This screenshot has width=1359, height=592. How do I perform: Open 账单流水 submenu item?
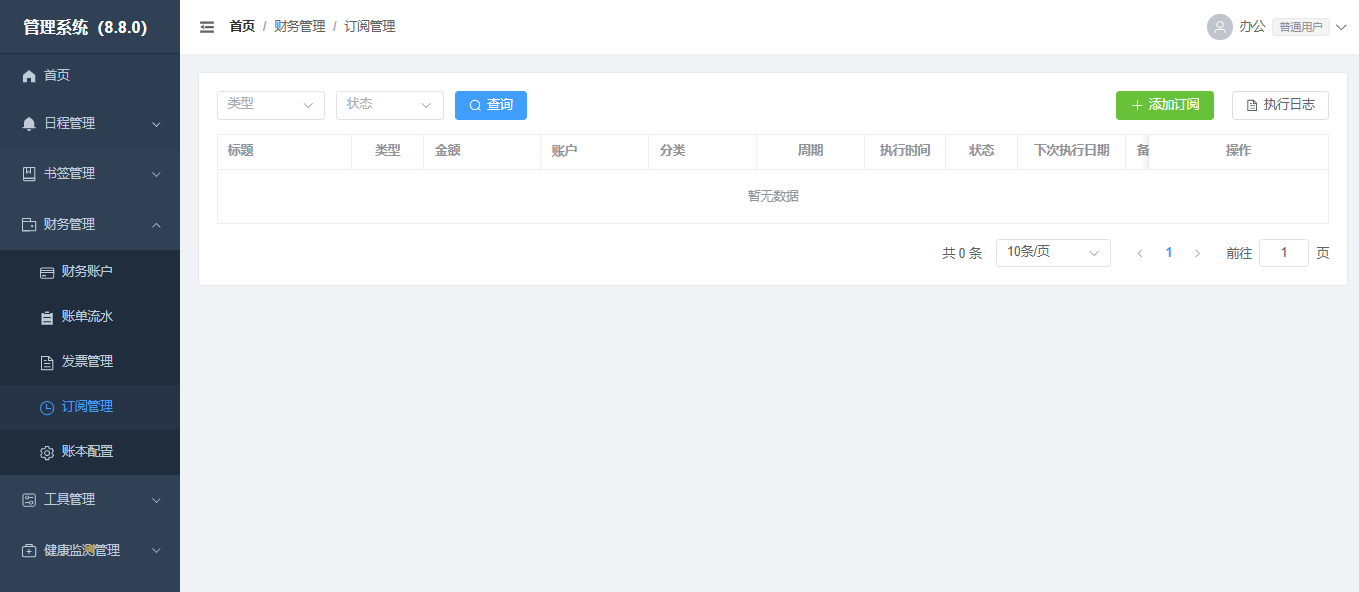90,317
